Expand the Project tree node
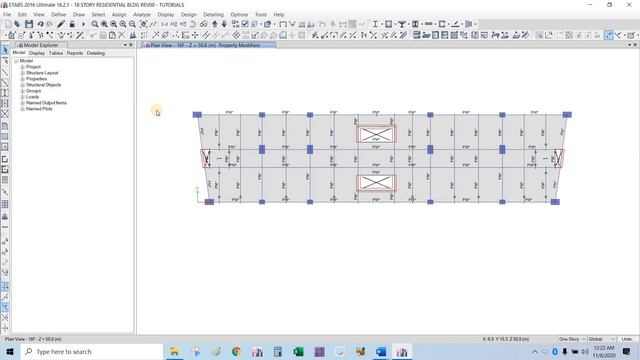Image resolution: width=640 pixels, height=360 pixels. [x=22, y=67]
